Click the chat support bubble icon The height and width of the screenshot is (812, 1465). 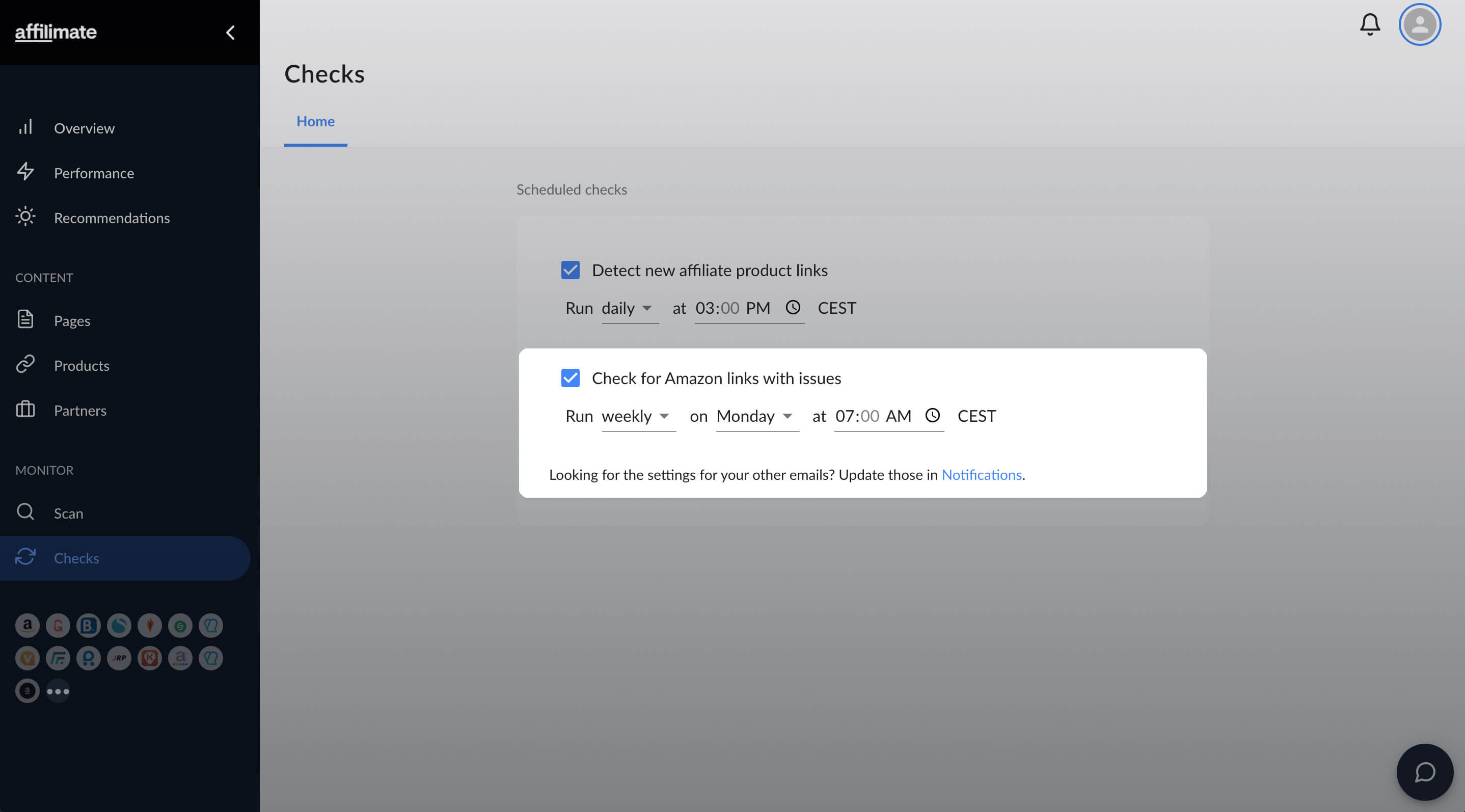(1425, 771)
